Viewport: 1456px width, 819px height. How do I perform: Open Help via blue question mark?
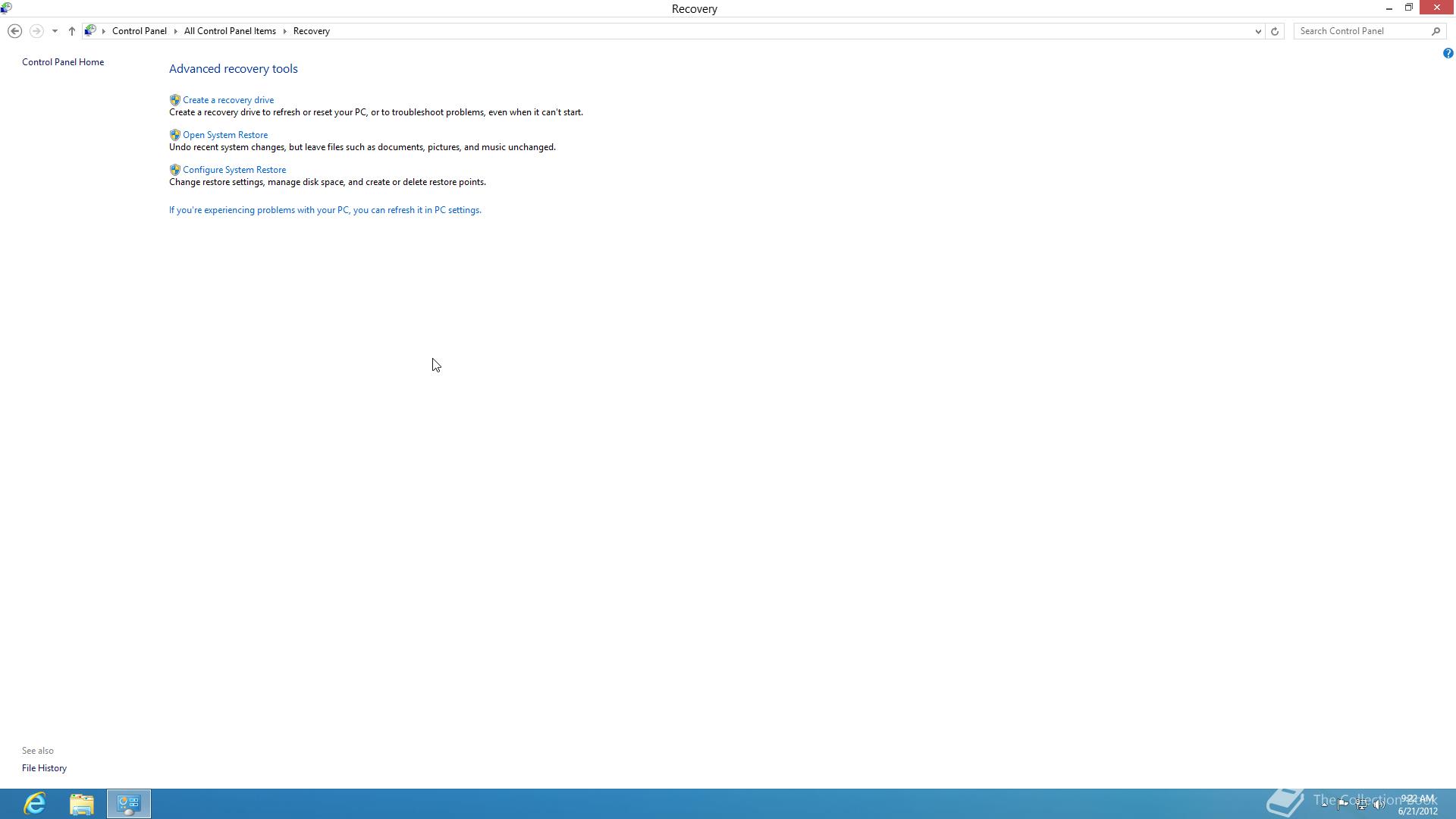(1448, 53)
